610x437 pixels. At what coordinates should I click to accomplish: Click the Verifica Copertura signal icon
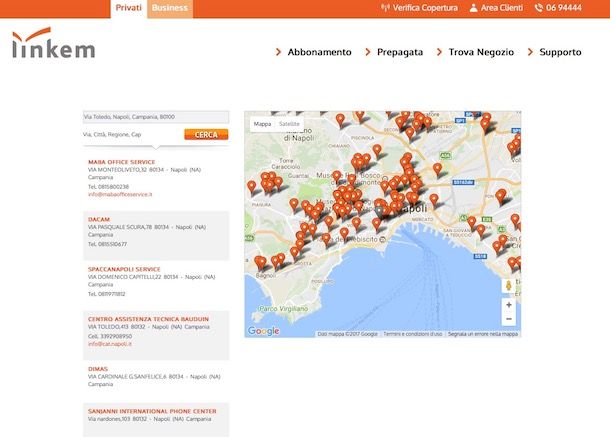386,8
